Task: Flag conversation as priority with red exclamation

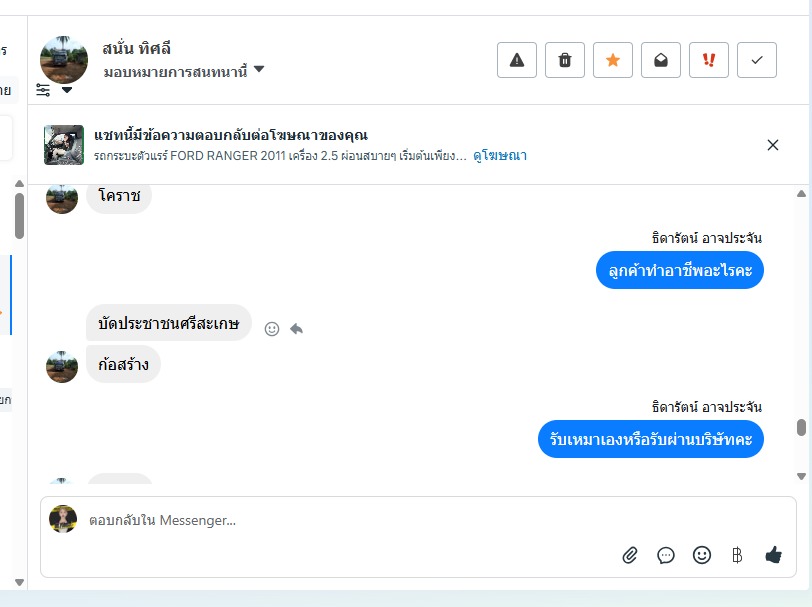Action: tap(709, 60)
